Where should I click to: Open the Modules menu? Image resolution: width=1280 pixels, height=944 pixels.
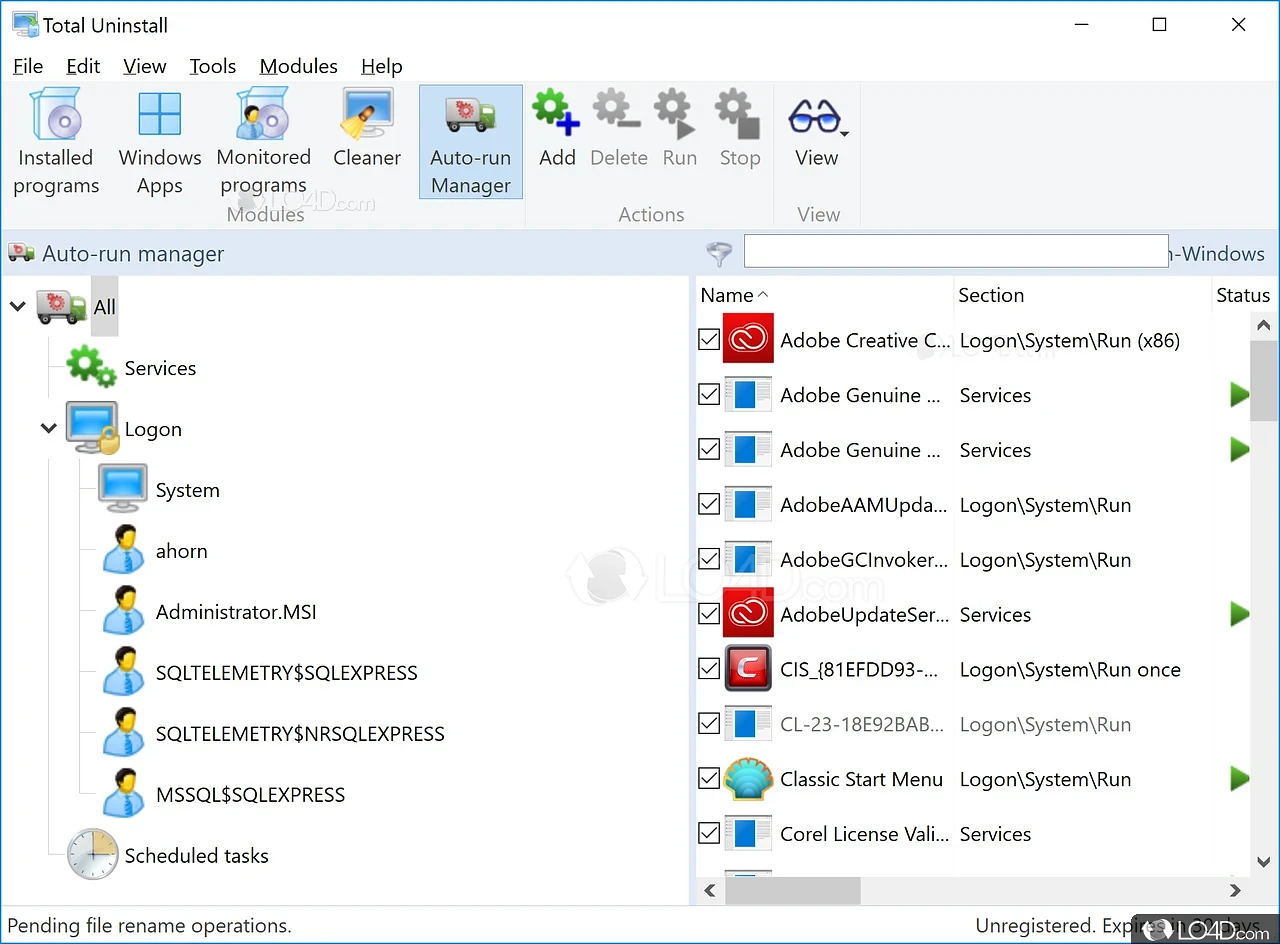[298, 66]
